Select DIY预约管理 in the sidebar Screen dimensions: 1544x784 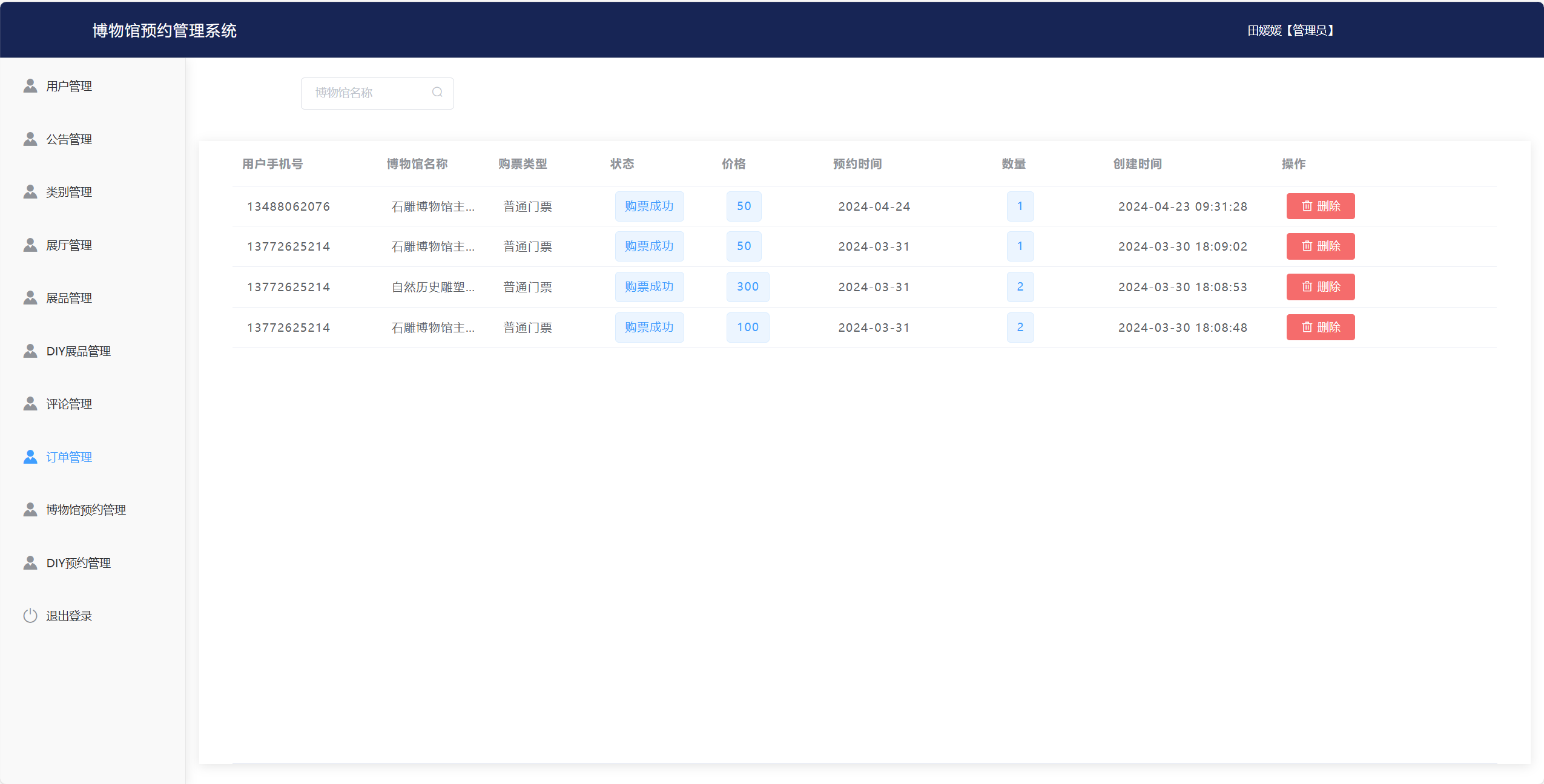point(78,563)
